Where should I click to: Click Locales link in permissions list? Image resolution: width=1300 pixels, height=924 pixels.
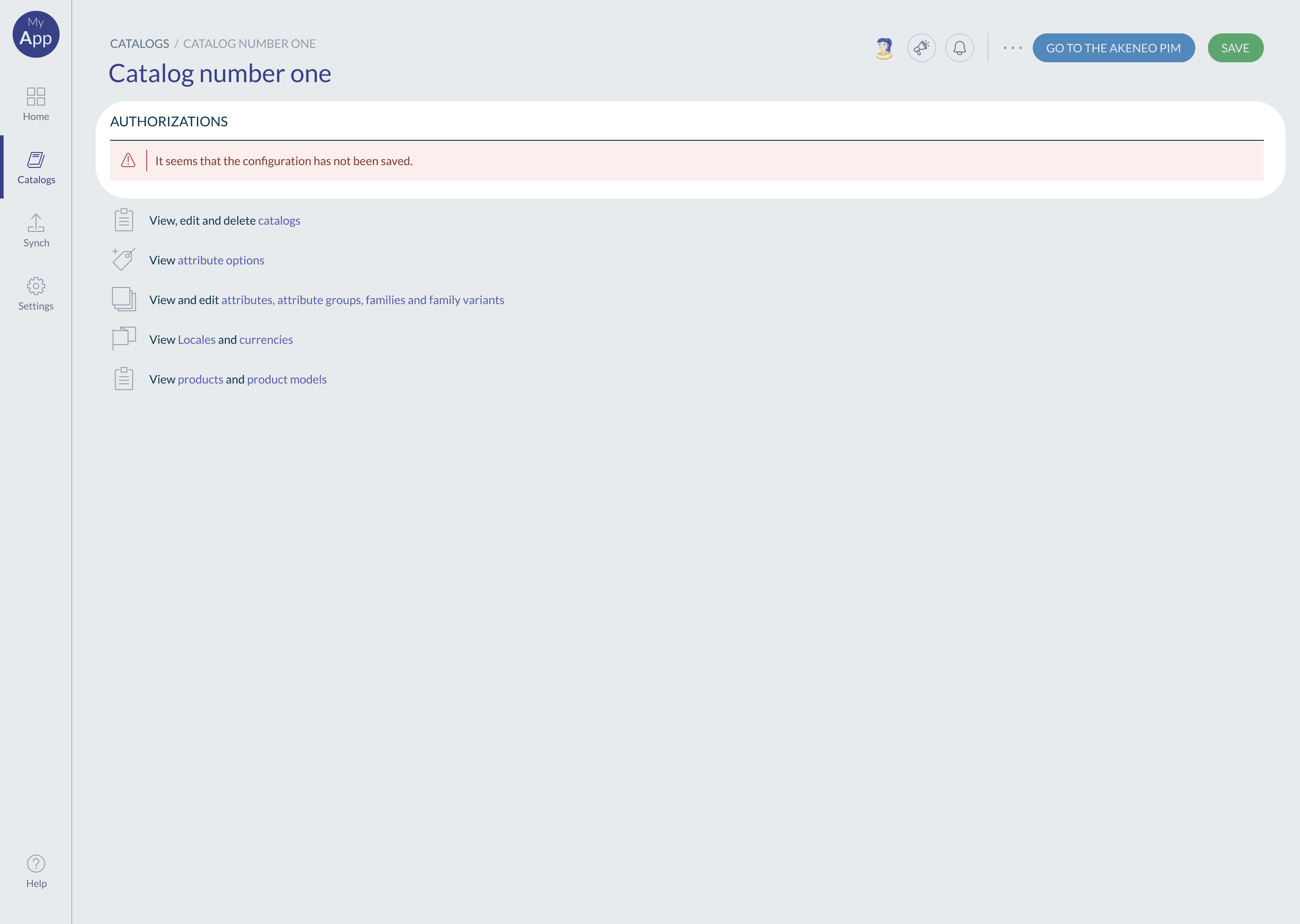(196, 339)
